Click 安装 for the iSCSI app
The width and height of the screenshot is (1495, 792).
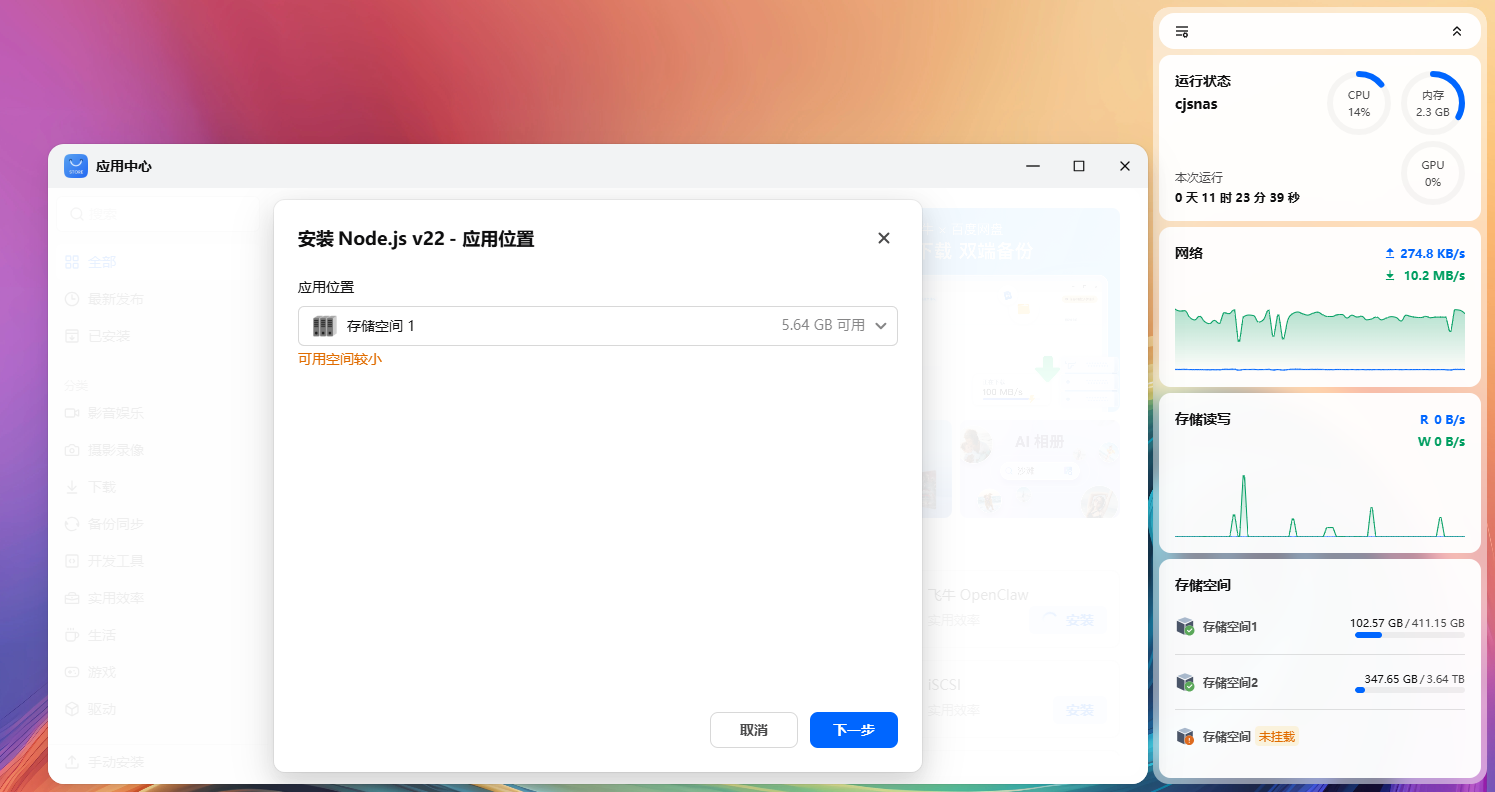pos(1079,710)
